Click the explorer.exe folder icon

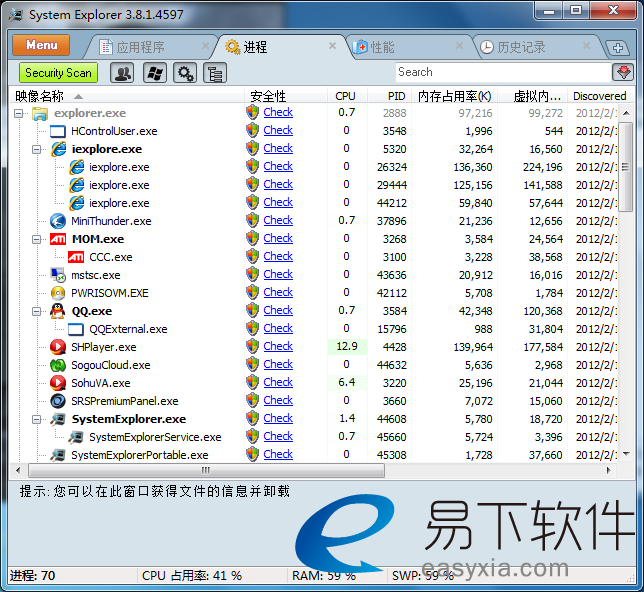[40, 113]
